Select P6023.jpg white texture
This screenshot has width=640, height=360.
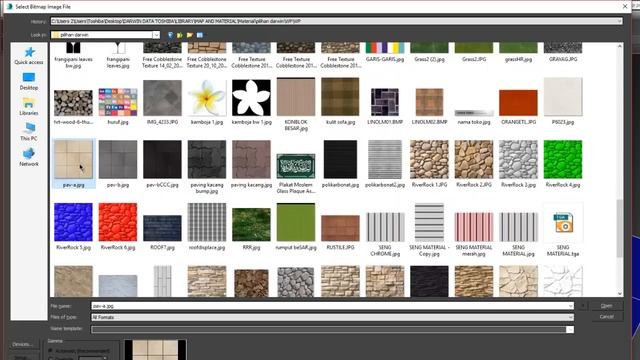563,97
